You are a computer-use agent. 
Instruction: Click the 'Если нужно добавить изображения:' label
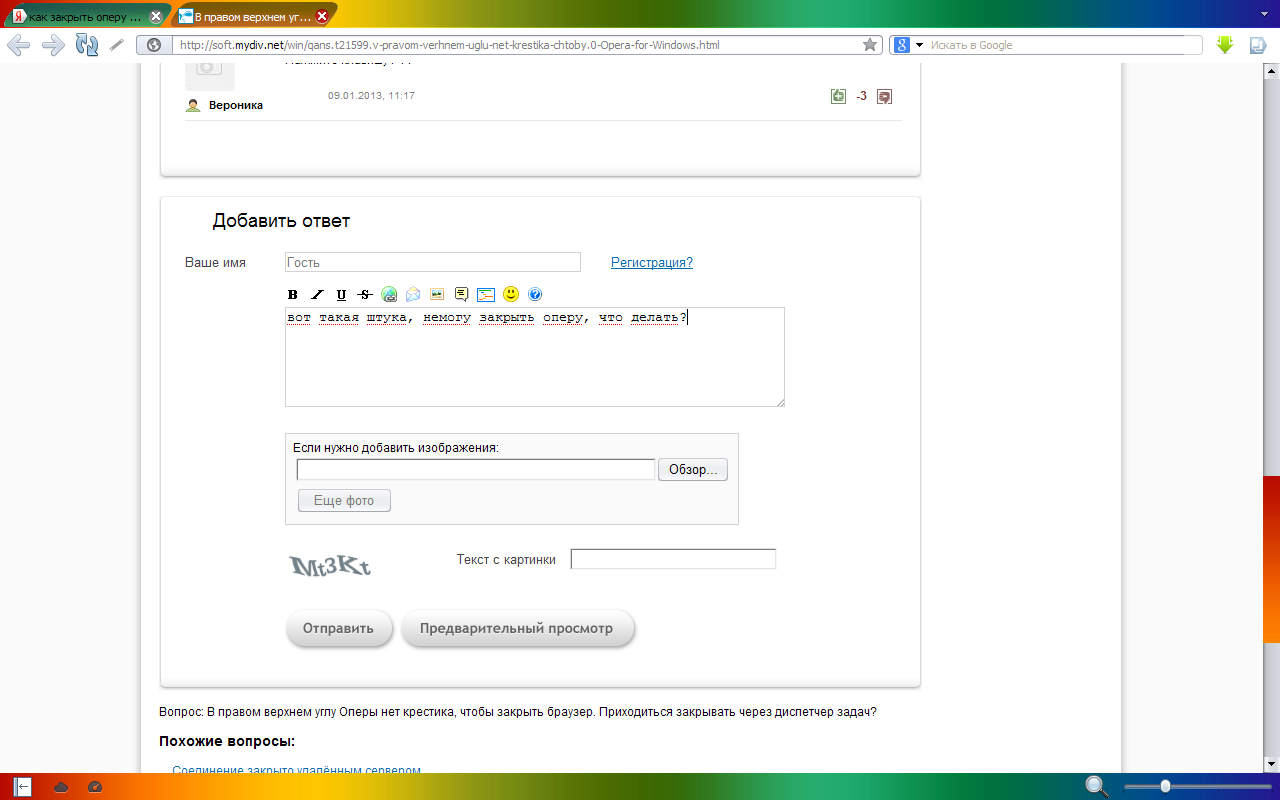tap(395, 448)
